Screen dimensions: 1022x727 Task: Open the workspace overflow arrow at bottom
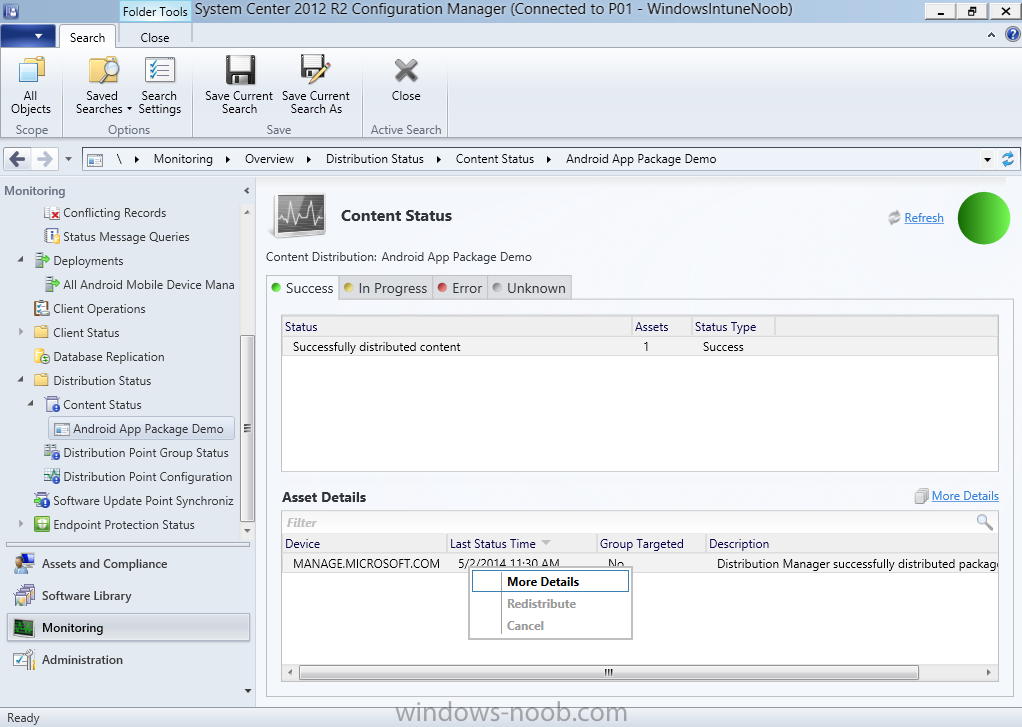tap(248, 690)
